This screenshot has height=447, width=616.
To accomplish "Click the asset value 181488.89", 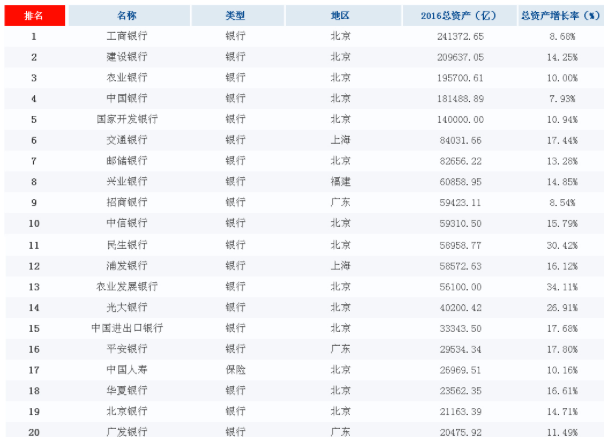I will 460,99.
